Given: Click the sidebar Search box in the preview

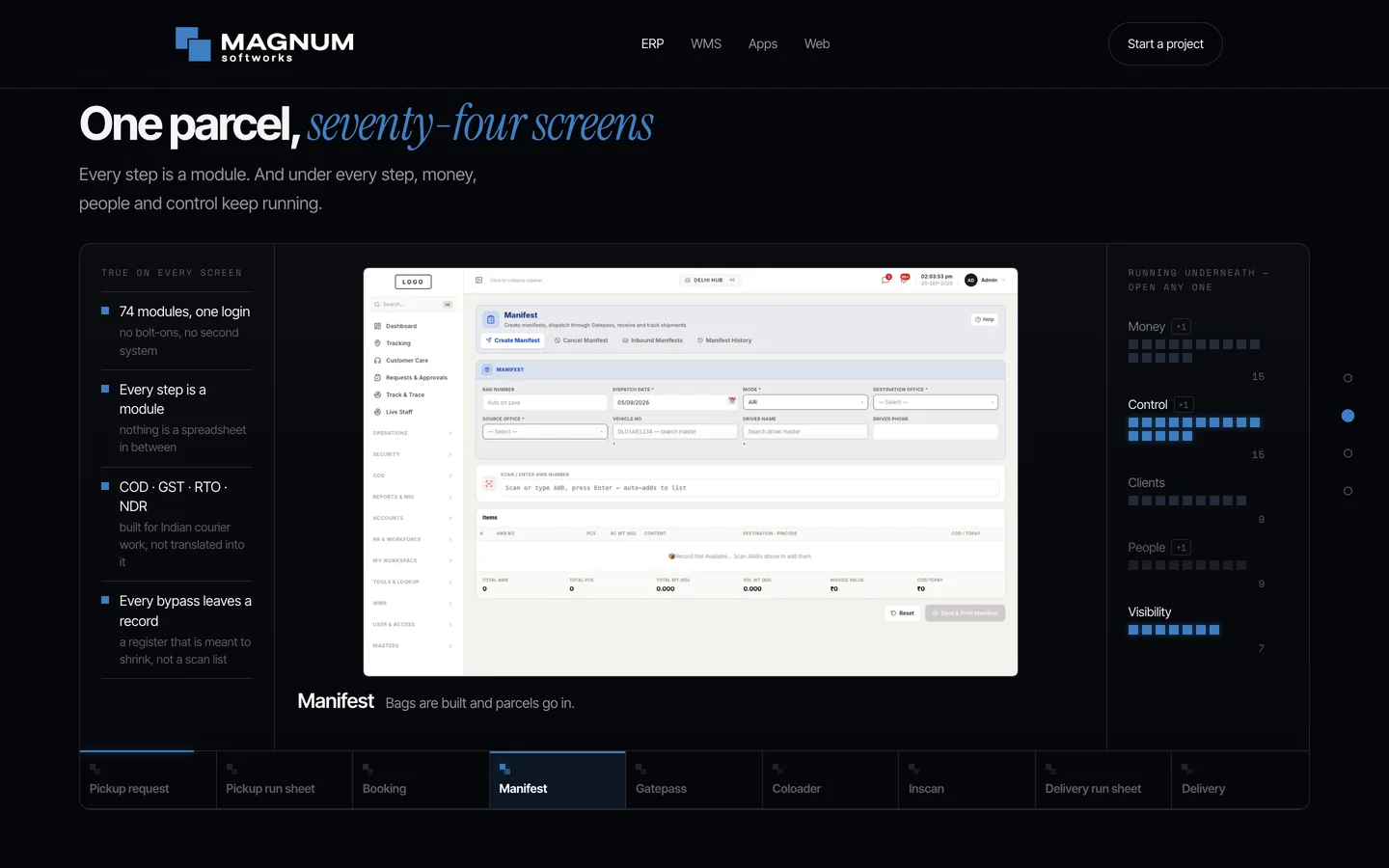Looking at the screenshot, I should click(413, 304).
